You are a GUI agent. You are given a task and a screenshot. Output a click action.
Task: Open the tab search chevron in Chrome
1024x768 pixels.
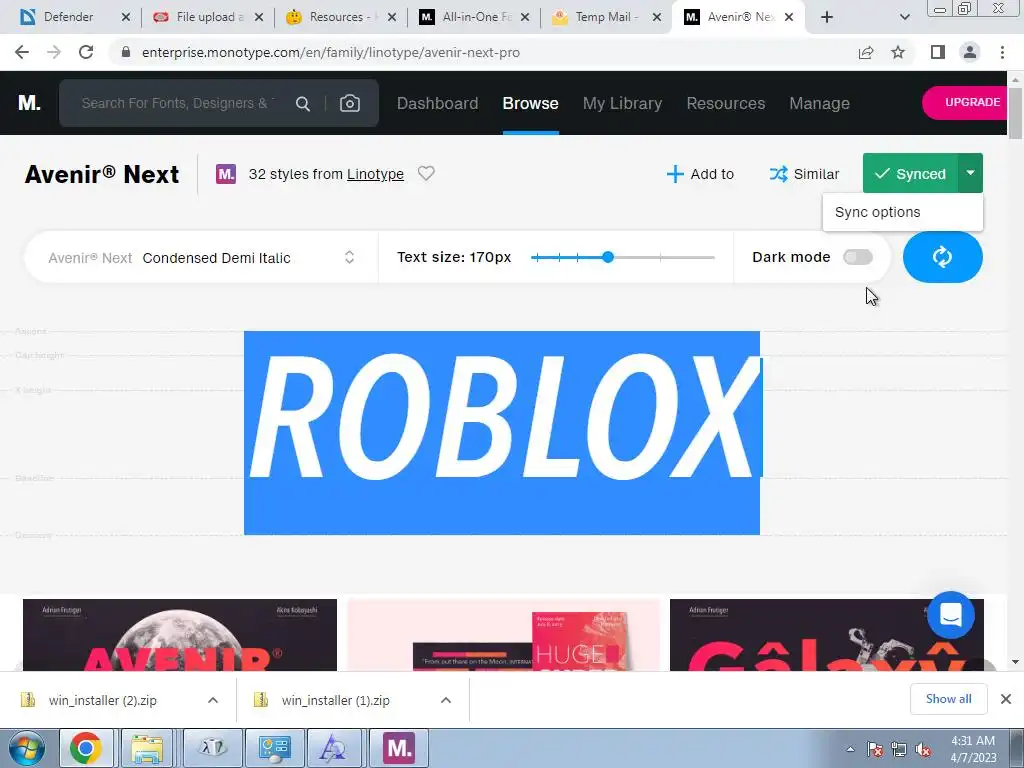tap(904, 17)
